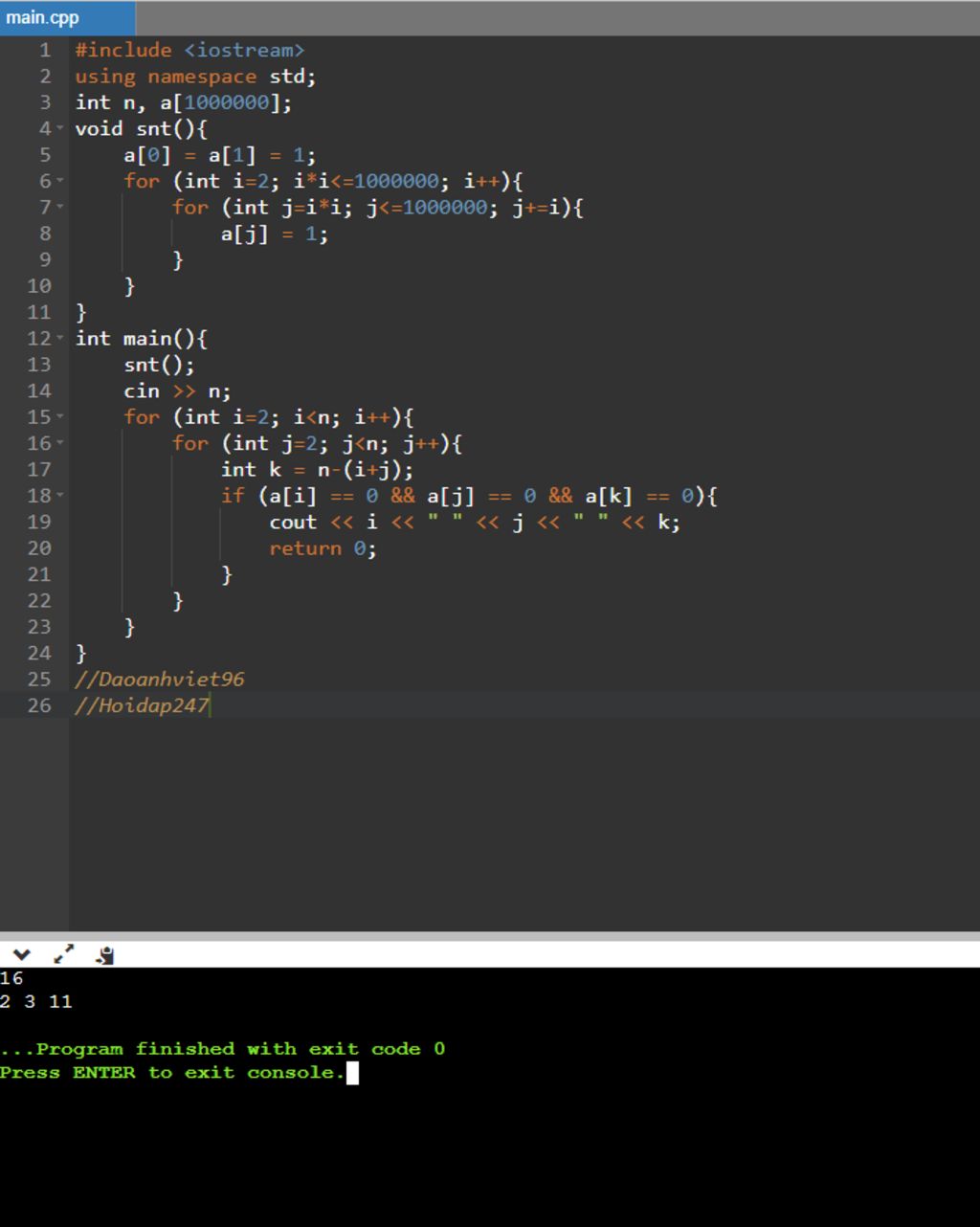Click the 'using namespace std;' line
This screenshot has height=1227, width=980.
pos(195,77)
